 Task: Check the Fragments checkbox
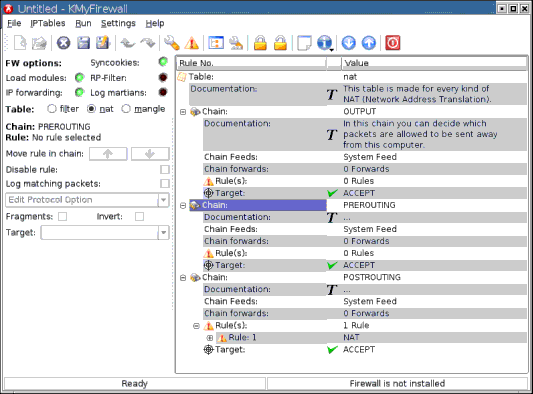(x=63, y=217)
